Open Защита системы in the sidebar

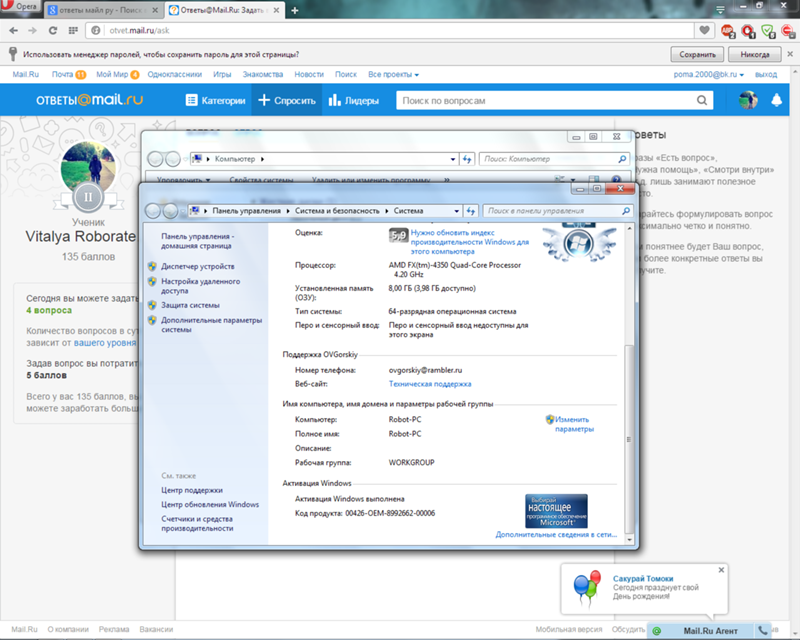point(190,304)
